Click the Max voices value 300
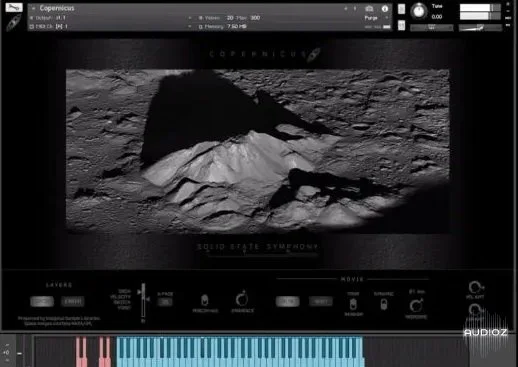Image resolution: width=518 pixels, height=367 pixels. coord(255,18)
